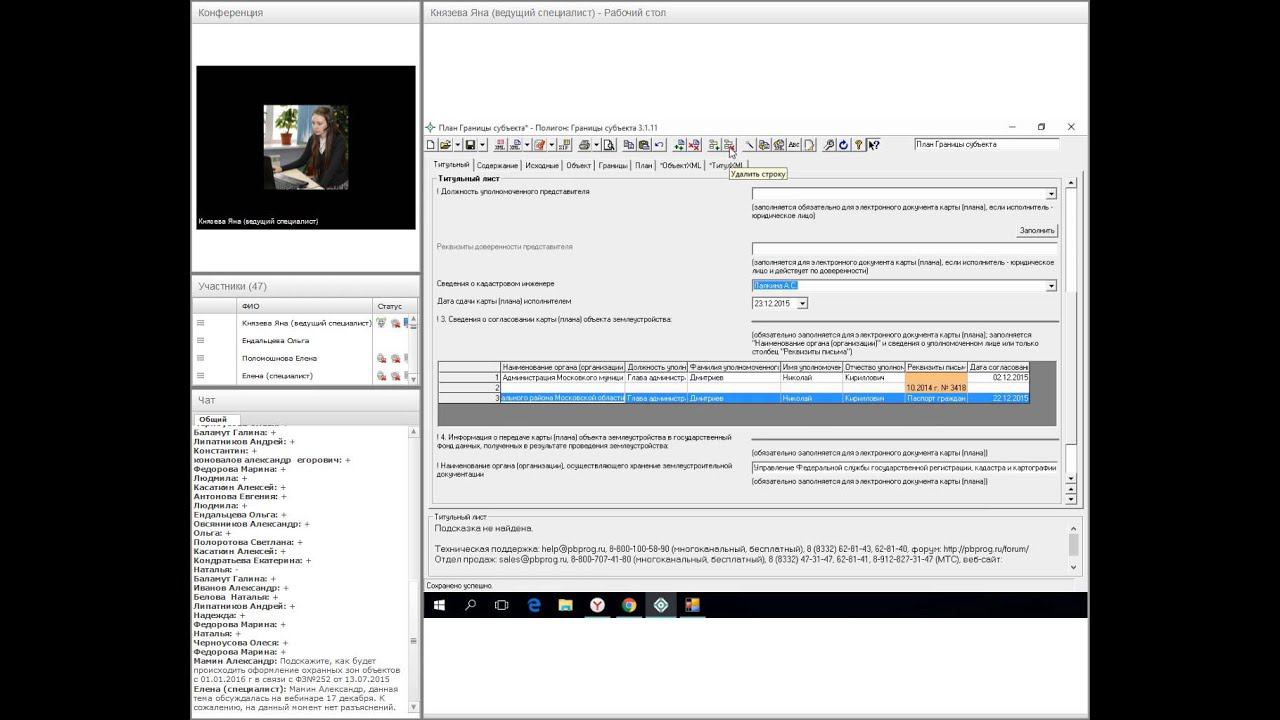Expand the dropdown arrow next to the Print icon
Viewport: 1280px width, 720px height.
(595, 145)
